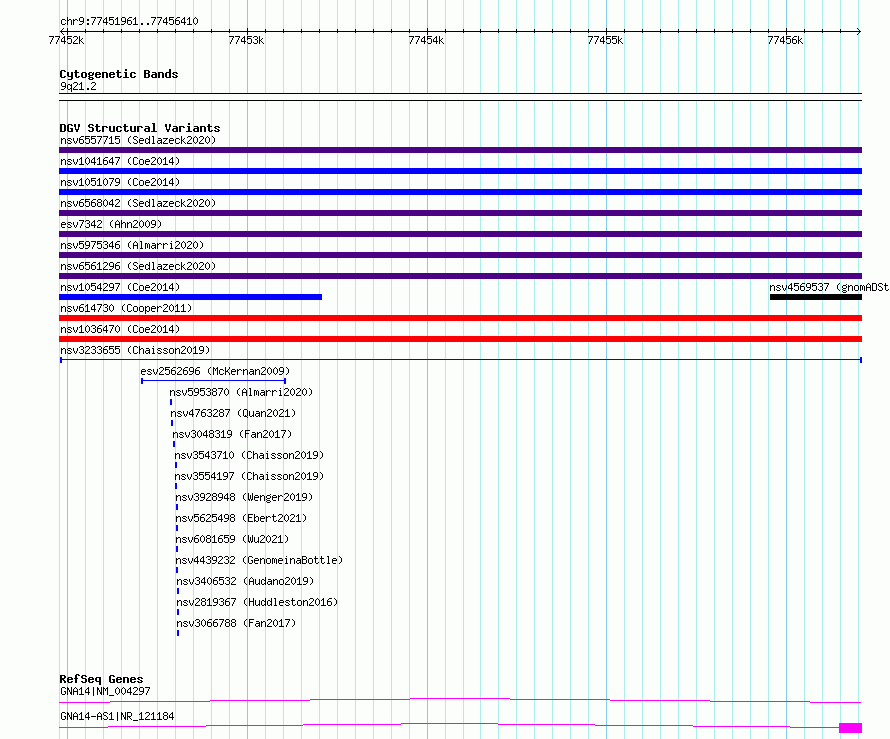
Task: Click the black bar under nsv4569537
Action: pyautogui.click(x=816, y=297)
